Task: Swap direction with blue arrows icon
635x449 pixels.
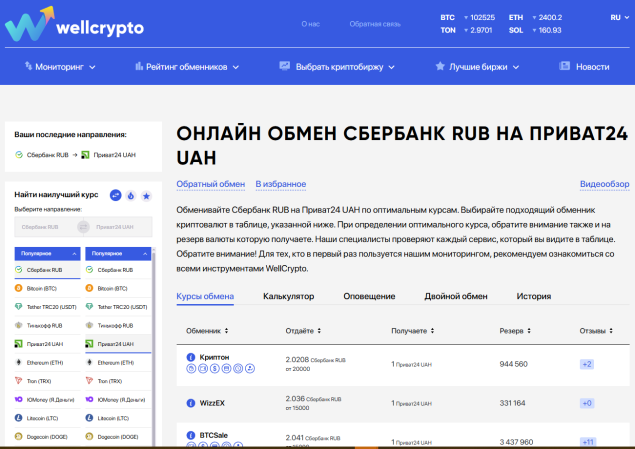Action: [x=116, y=196]
